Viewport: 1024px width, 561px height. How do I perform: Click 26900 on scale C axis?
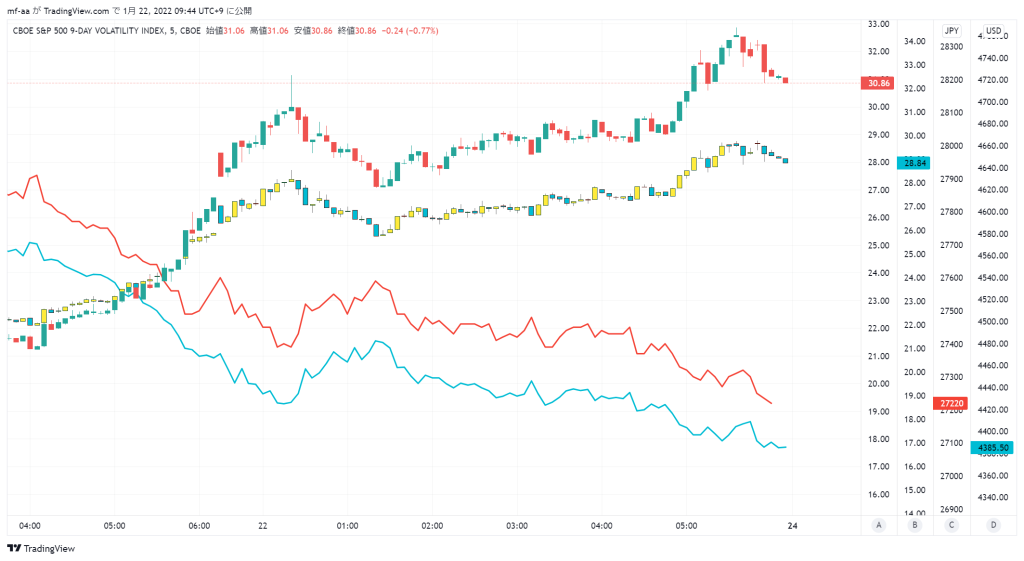[952, 509]
